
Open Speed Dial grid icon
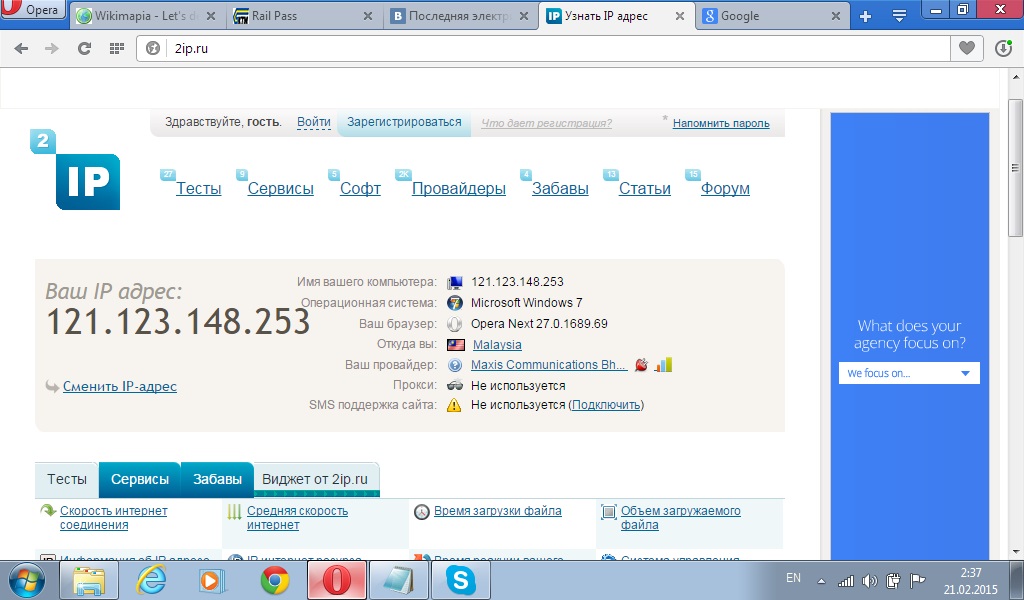coord(116,48)
